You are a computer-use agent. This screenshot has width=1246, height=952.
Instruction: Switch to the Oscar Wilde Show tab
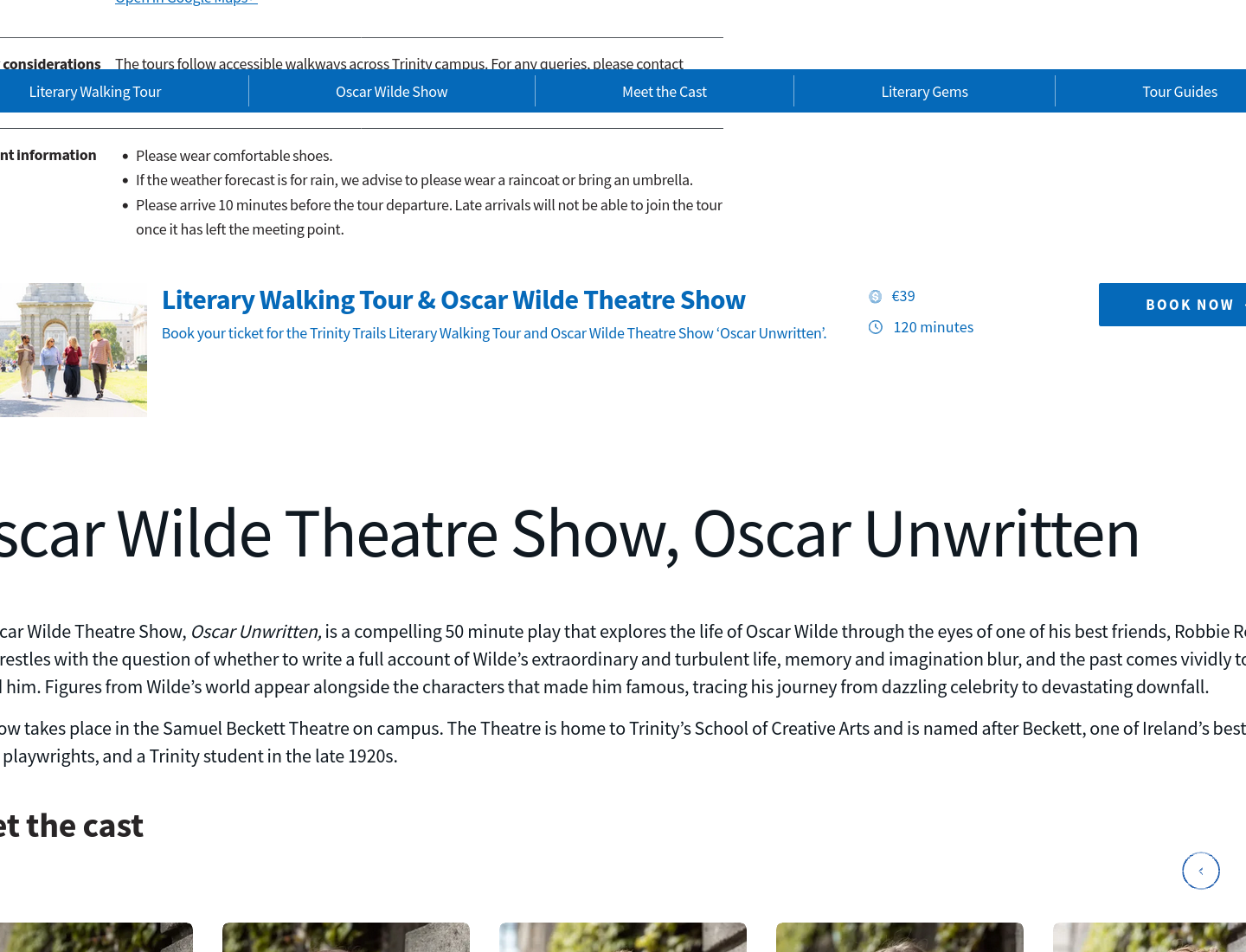[392, 91]
